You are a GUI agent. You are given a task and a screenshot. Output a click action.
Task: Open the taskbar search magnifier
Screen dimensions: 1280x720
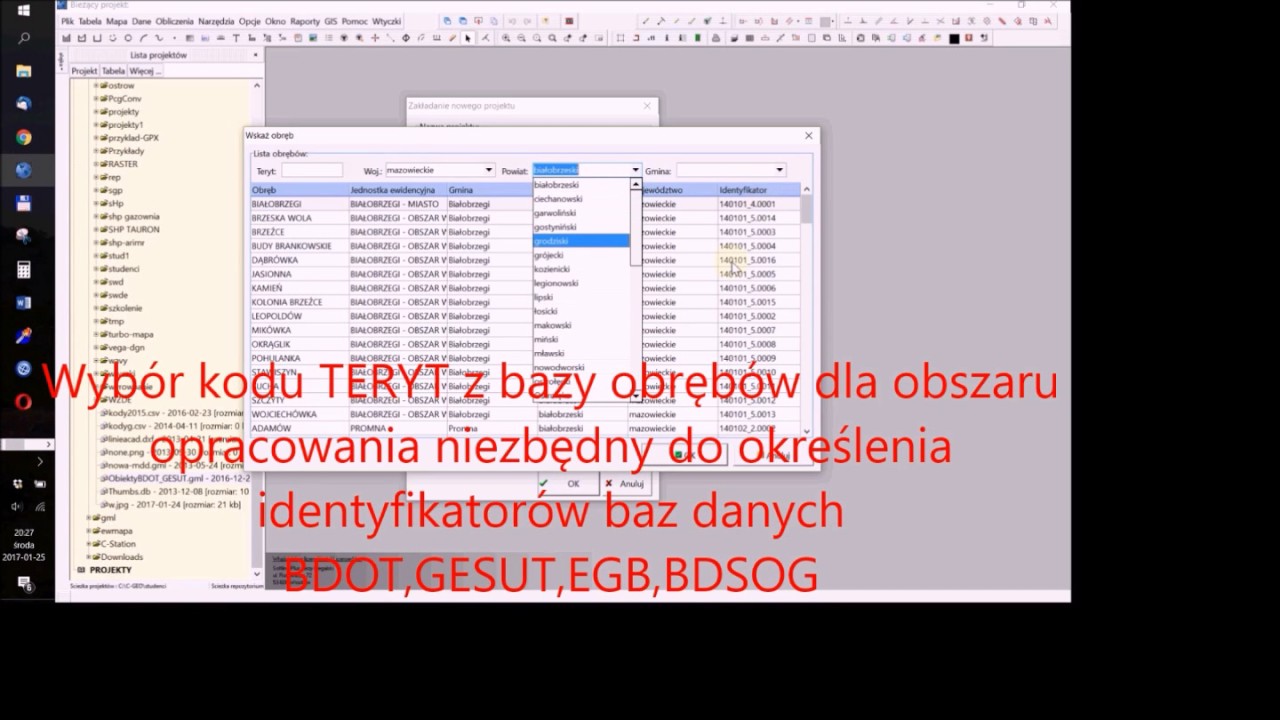coord(24,38)
